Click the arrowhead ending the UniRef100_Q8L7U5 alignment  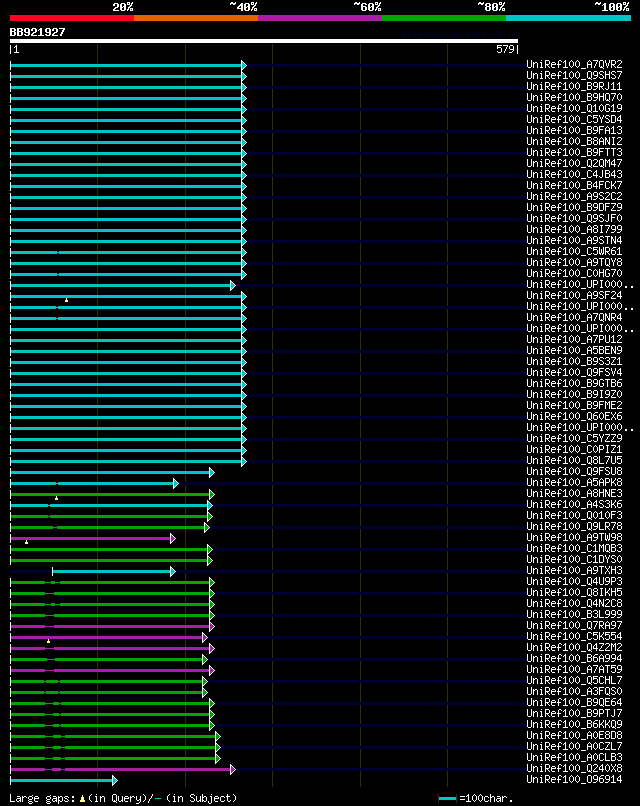coord(244,462)
